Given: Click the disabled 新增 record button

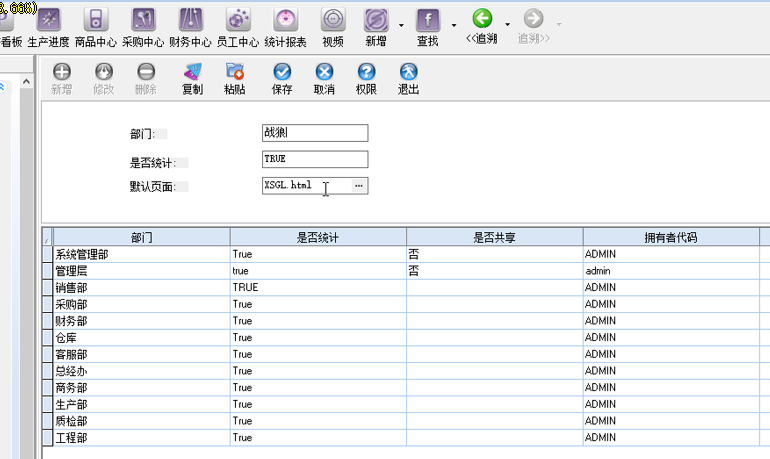Looking at the screenshot, I should (61, 79).
